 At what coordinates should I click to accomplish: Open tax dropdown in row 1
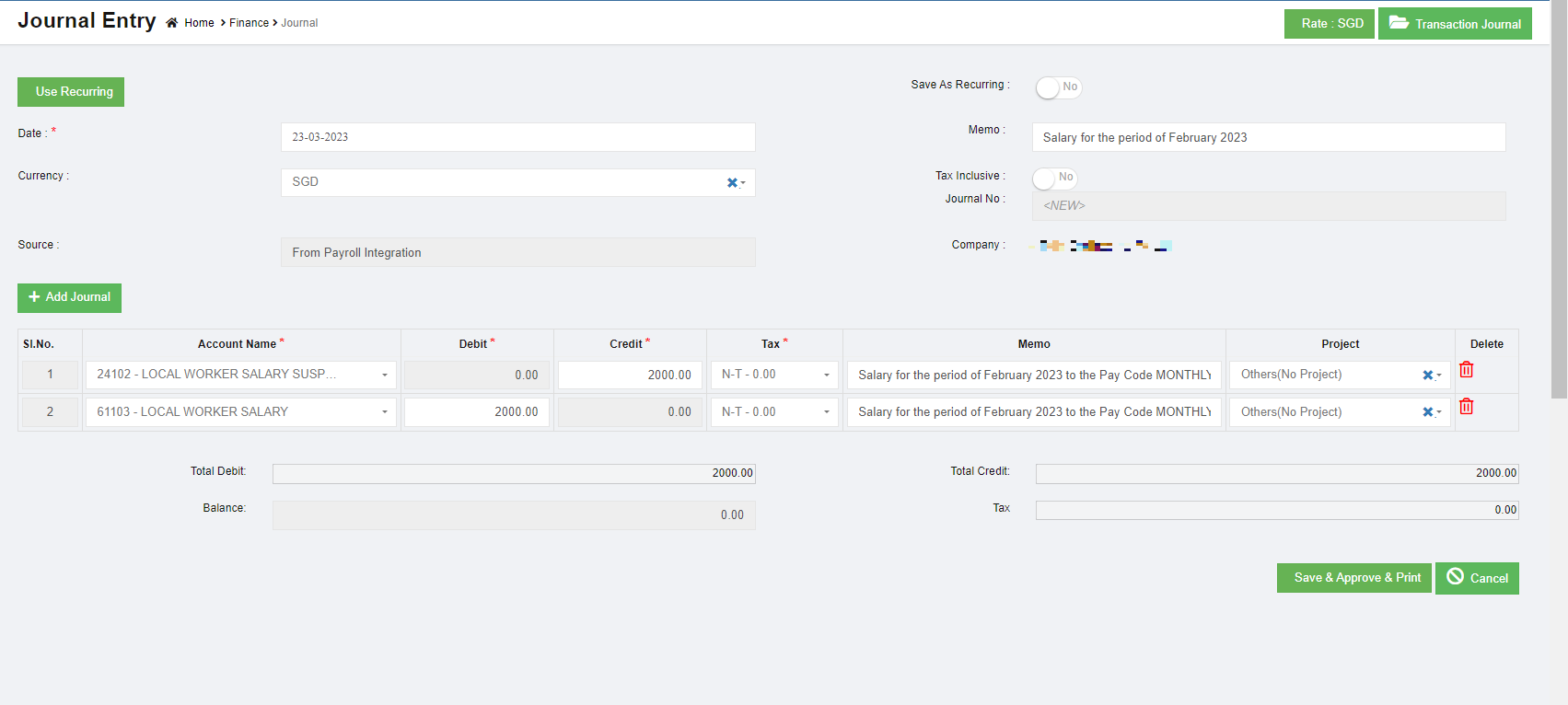point(826,375)
